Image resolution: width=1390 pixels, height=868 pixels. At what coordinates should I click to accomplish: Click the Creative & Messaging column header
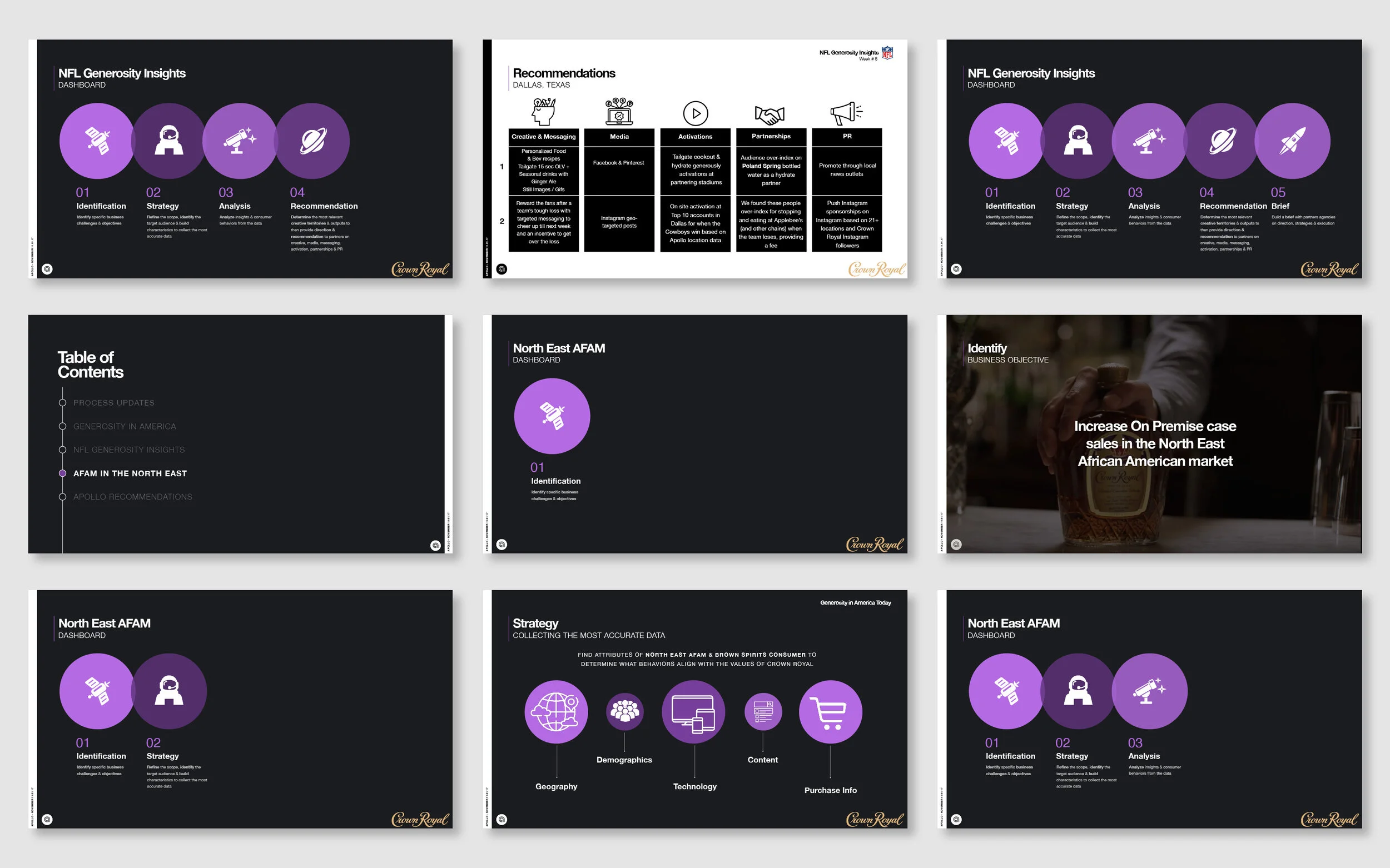point(543,137)
